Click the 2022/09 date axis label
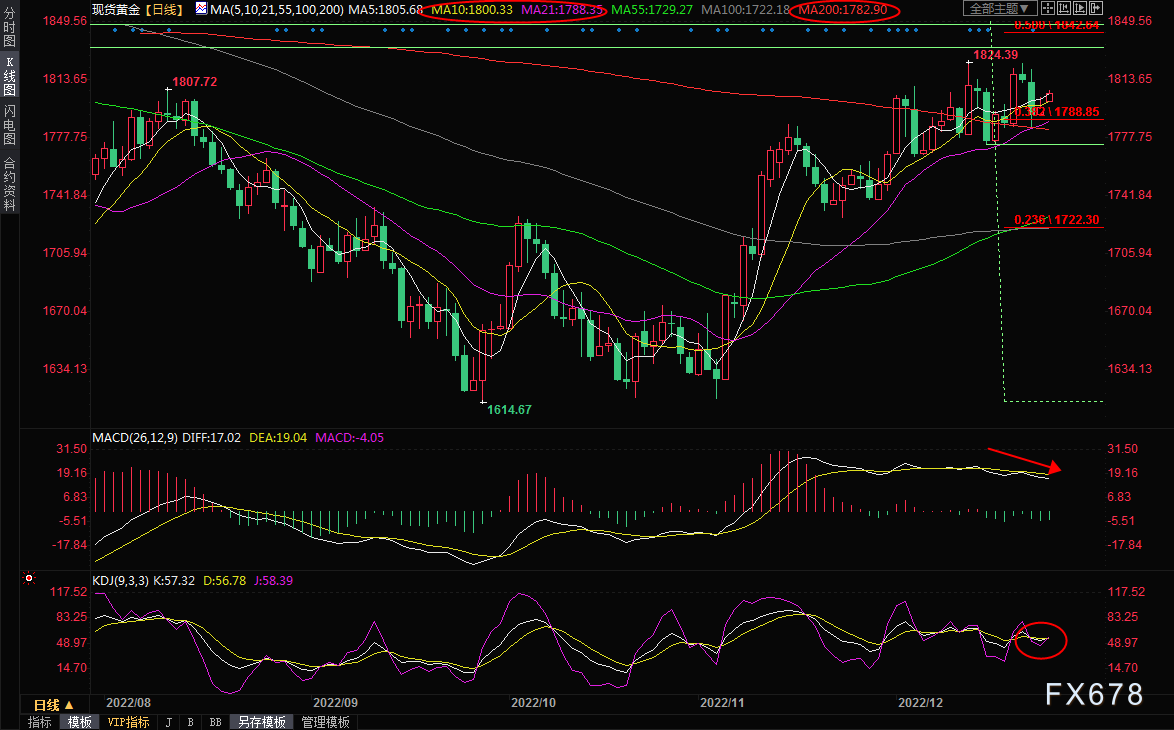This screenshot has width=1174, height=730. pos(335,702)
